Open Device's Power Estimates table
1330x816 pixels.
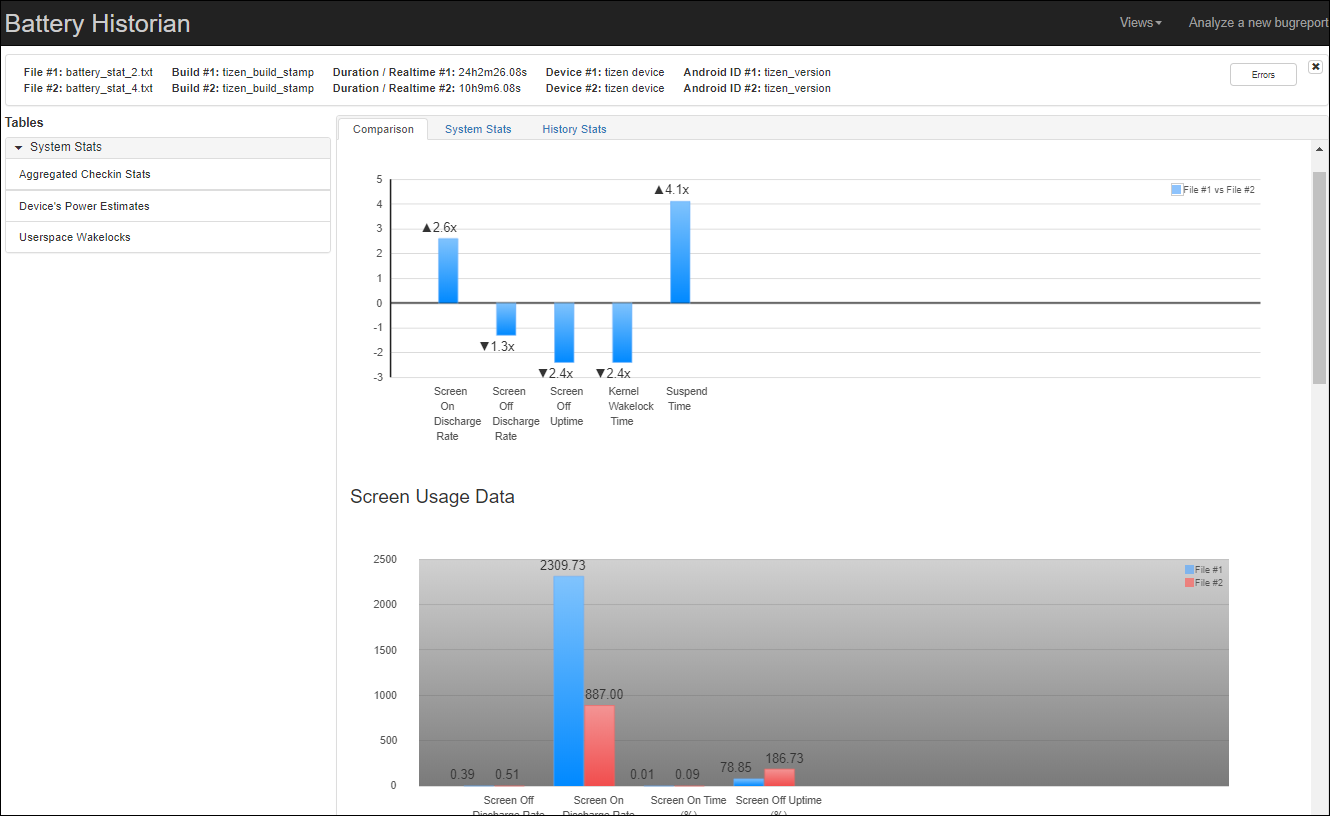click(84, 206)
